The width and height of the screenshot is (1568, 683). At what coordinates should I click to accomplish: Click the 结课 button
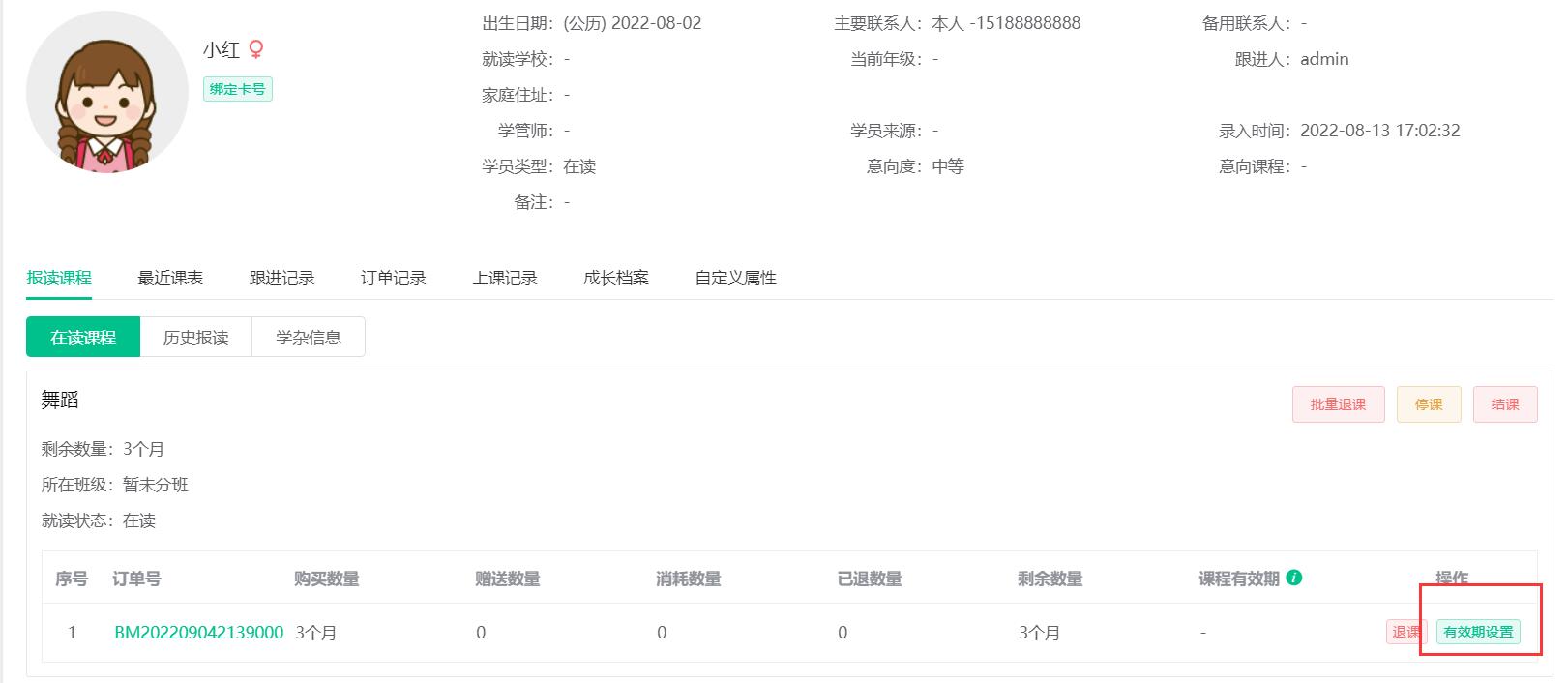(1504, 404)
